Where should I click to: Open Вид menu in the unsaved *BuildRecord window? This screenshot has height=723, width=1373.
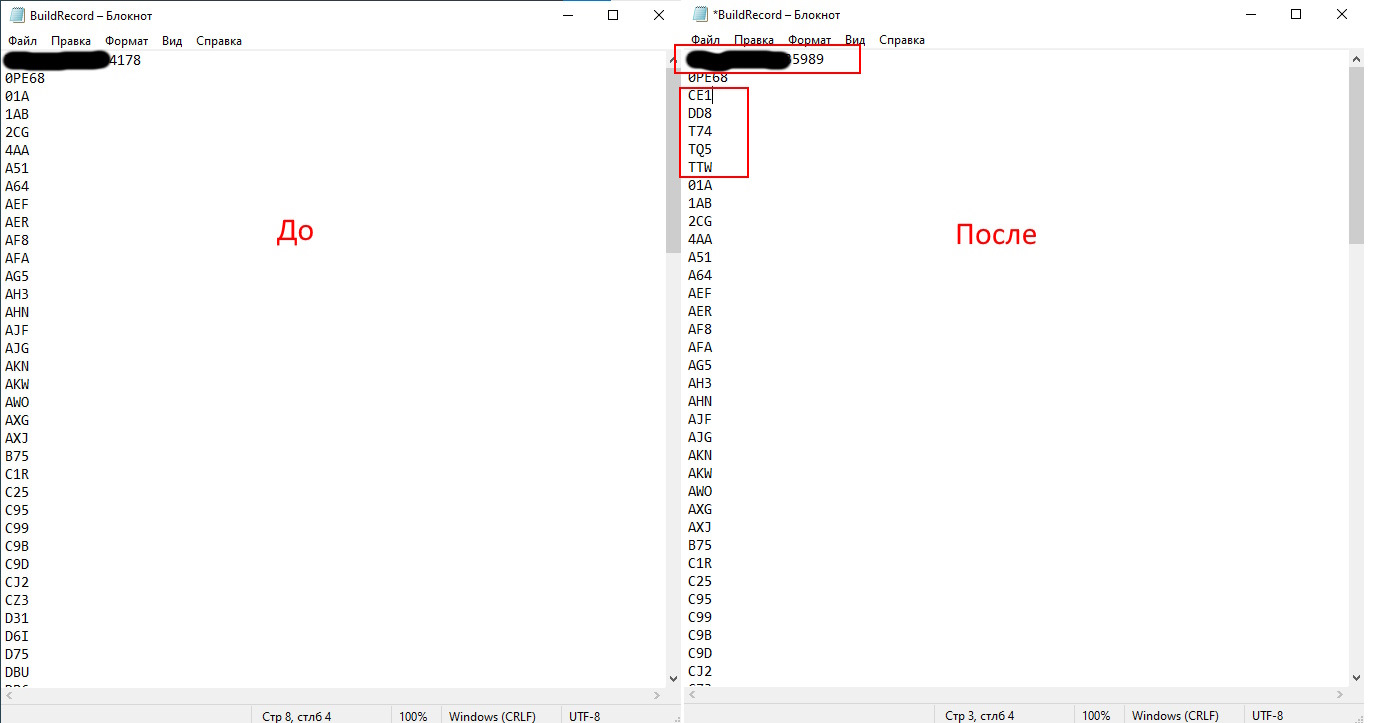(855, 40)
